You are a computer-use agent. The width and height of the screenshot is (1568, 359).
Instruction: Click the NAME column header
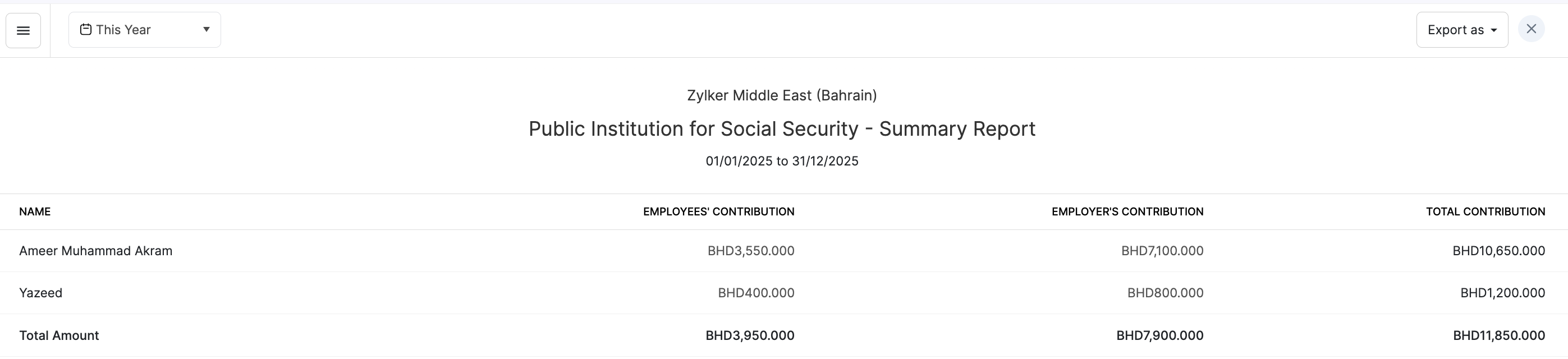[35, 211]
